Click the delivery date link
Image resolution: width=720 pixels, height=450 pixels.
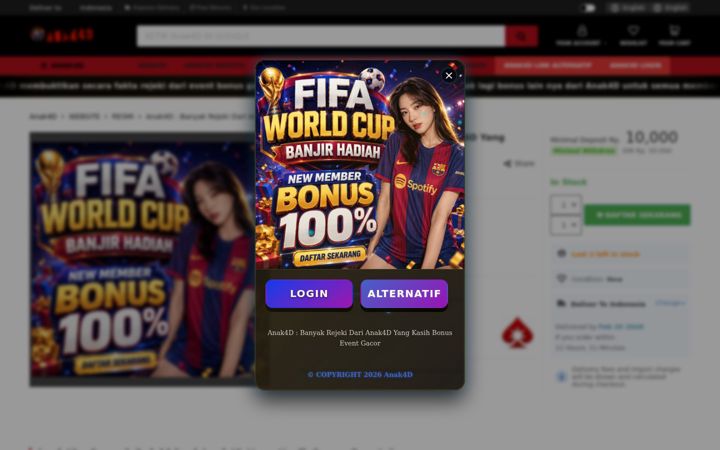coord(621,327)
